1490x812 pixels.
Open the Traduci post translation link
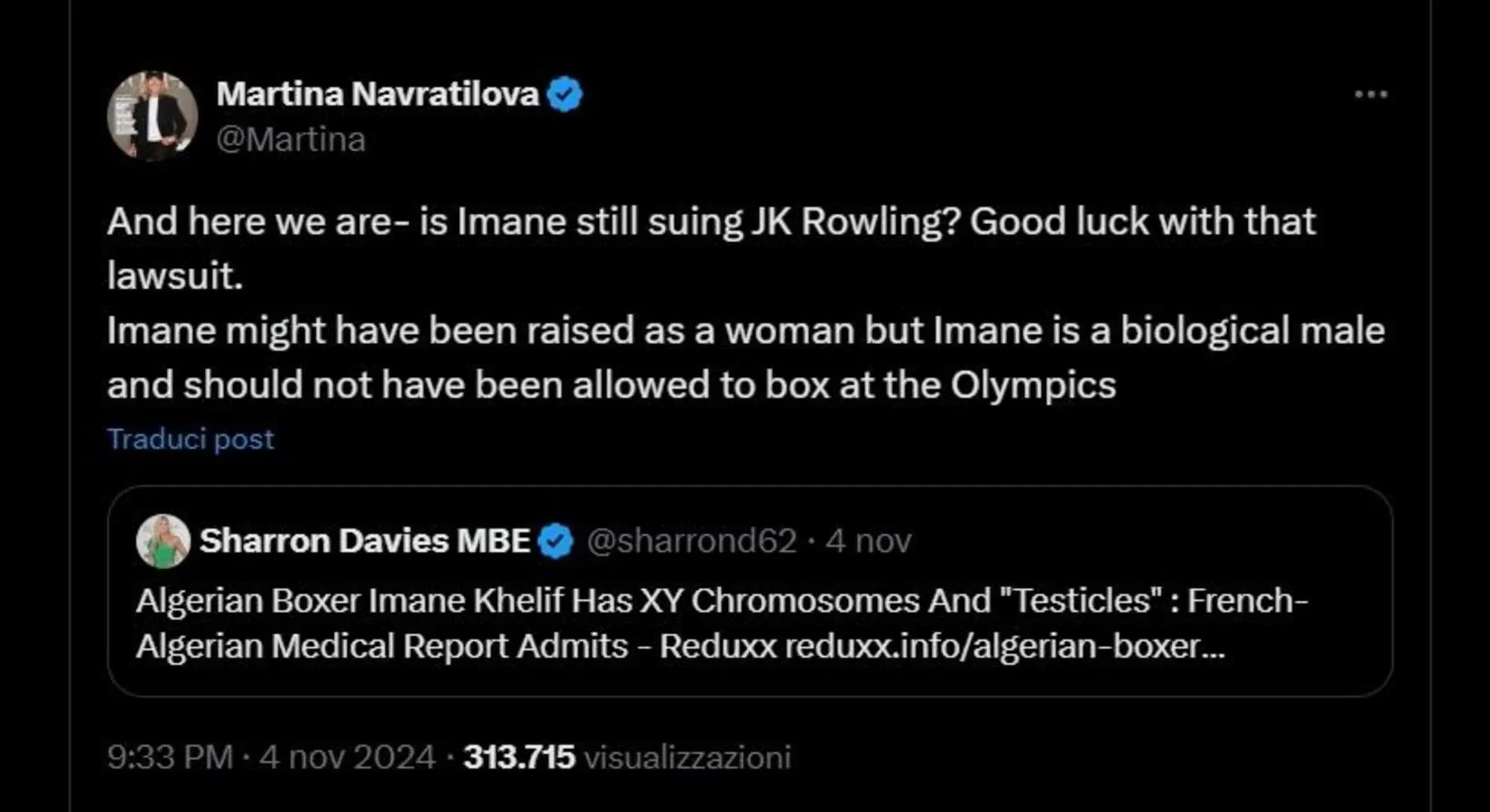(191, 439)
